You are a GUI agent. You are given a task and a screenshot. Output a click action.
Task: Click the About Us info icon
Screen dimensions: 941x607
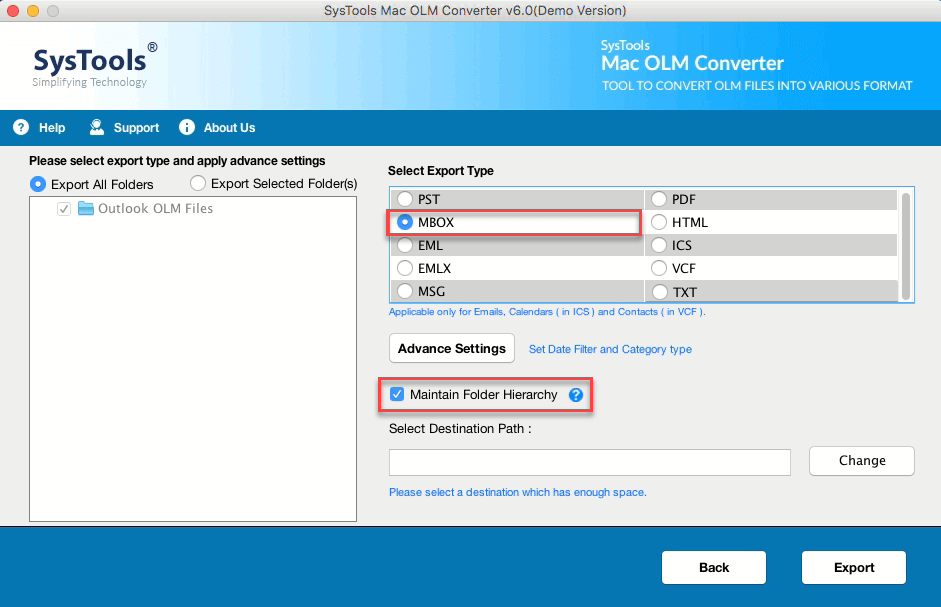point(187,127)
